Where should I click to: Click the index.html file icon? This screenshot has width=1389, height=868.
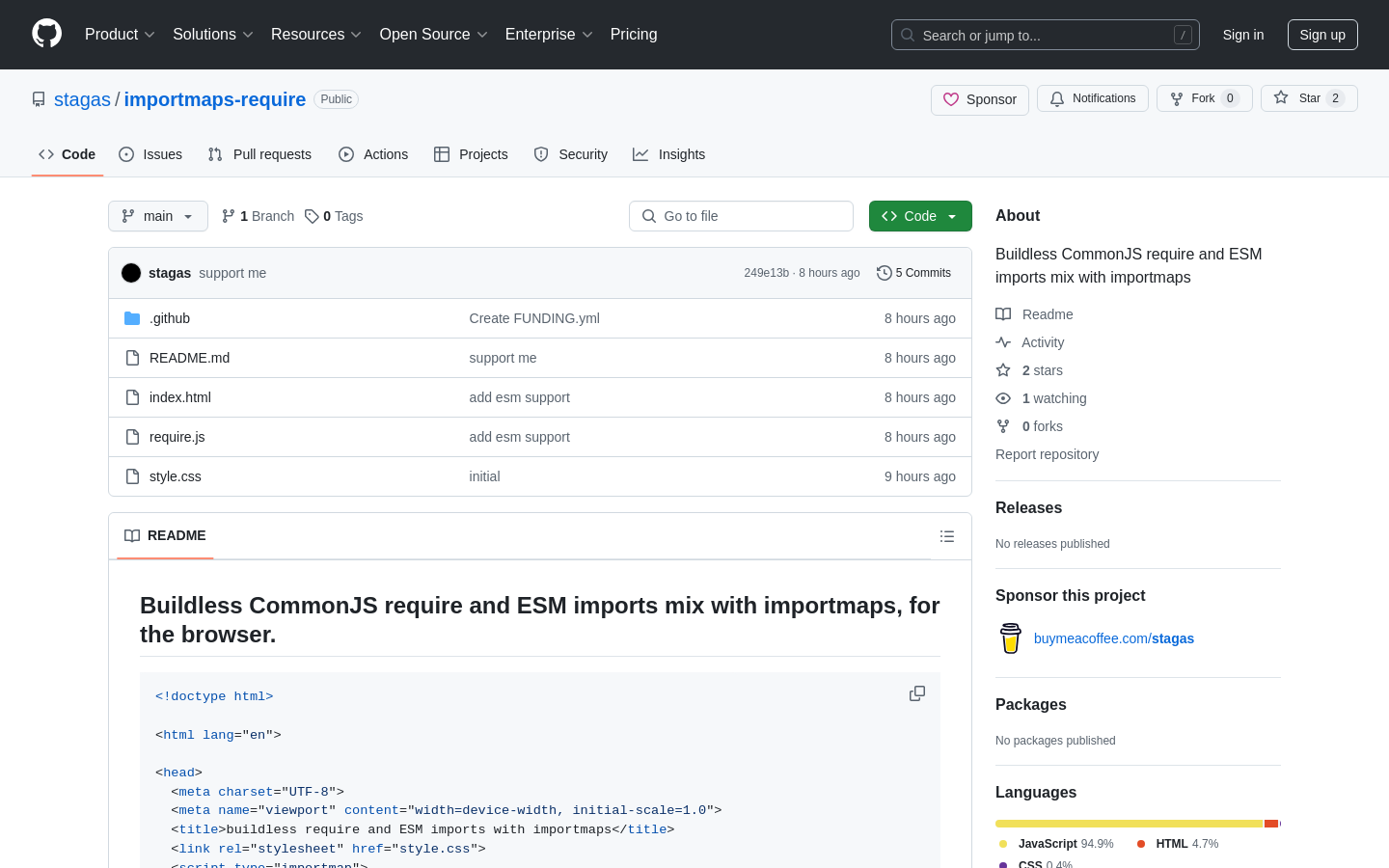point(132,397)
